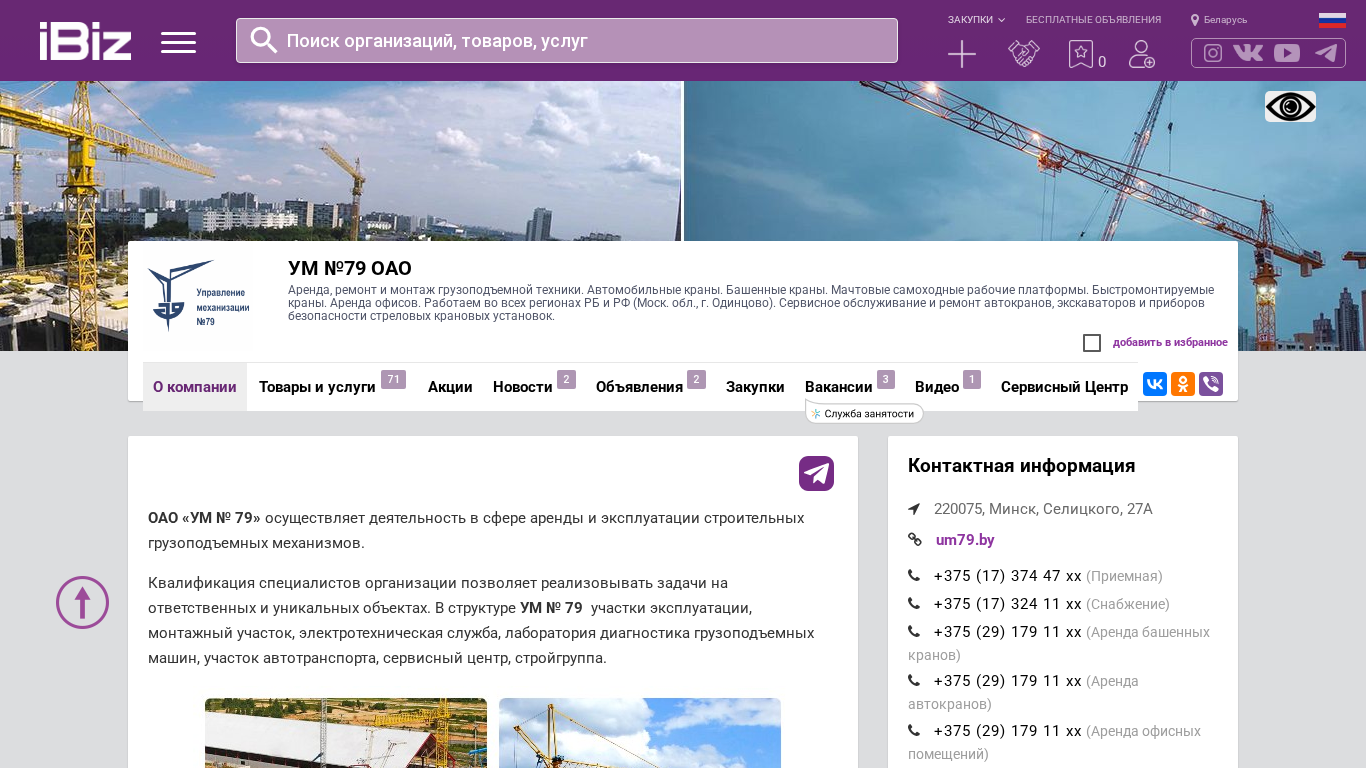Open the hamburger main menu
The height and width of the screenshot is (768, 1366).
tap(178, 42)
